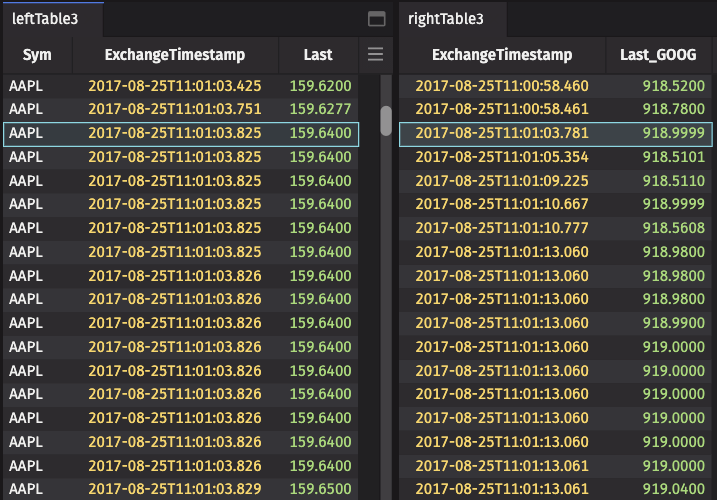Select the AAPL row with Last 159.6500
This screenshot has height=500, width=717.
(x=181, y=489)
